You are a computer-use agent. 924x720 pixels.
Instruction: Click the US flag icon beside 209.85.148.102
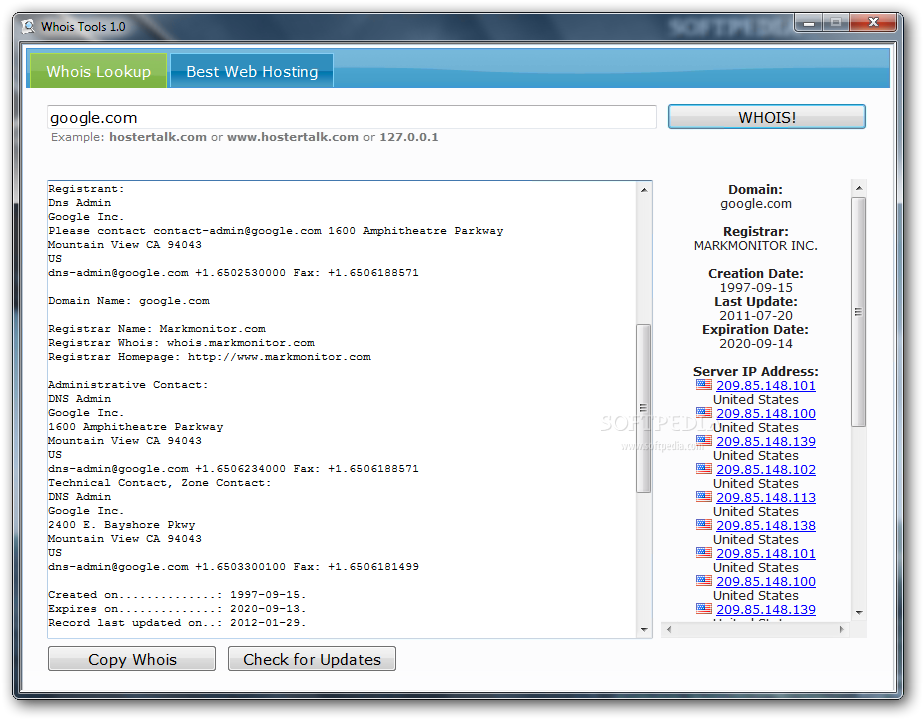pos(704,468)
